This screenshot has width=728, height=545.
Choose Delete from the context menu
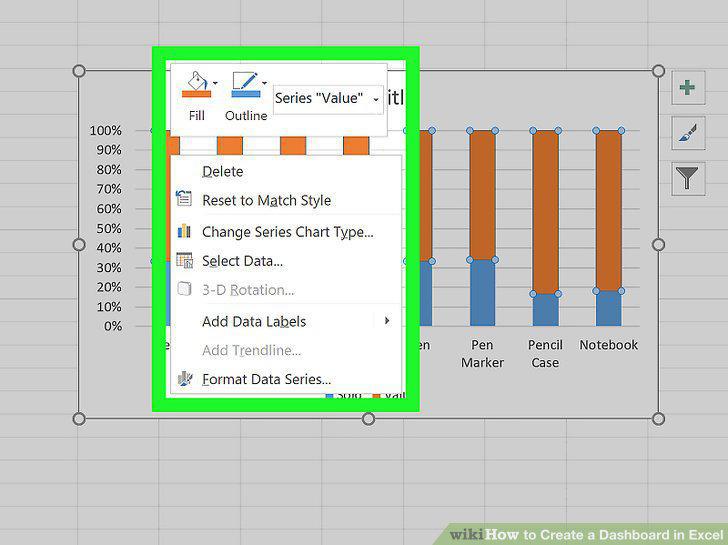point(286,171)
